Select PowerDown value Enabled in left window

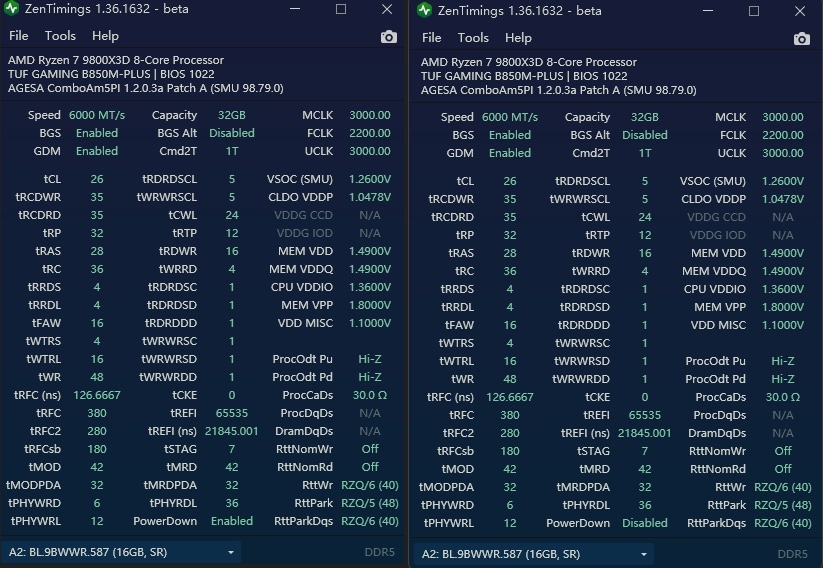coord(232,521)
